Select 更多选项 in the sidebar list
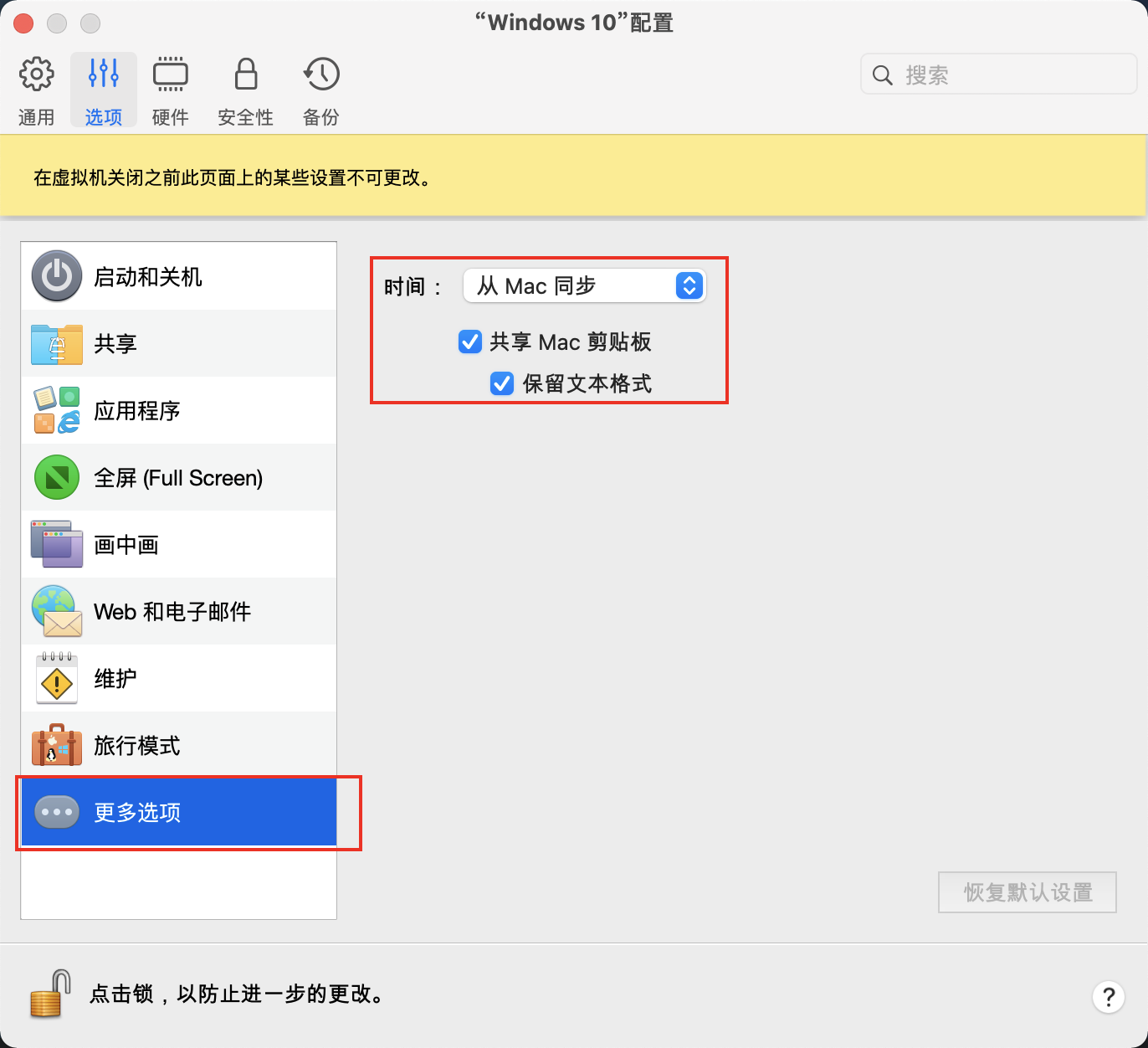Viewport: 1148px width, 1048px height. (179, 812)
